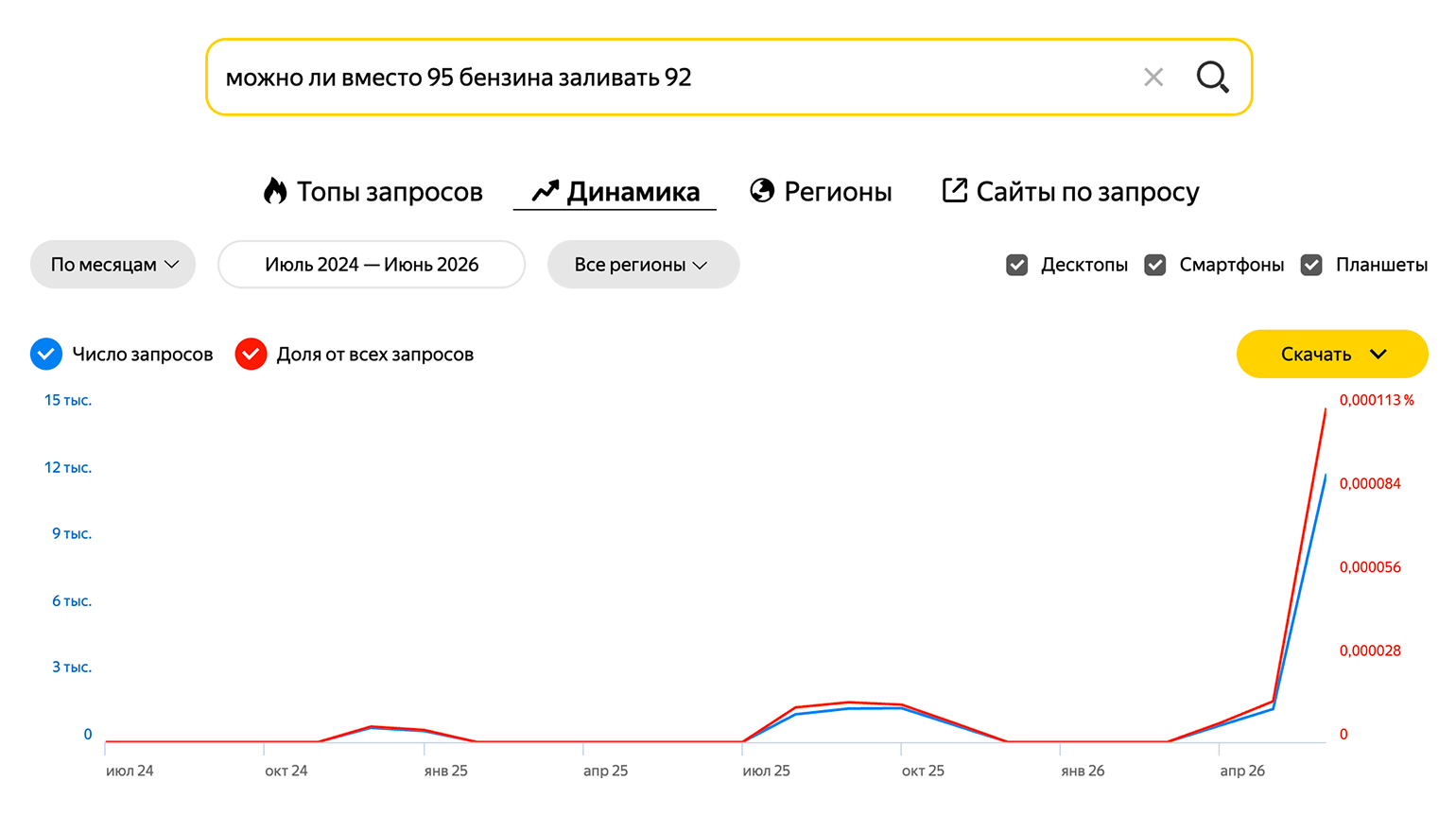Image resolution: width=1456 pixels, height=833 pixels.
Task: Click the 15 тыс. left axis label
Action: point(68,400)
